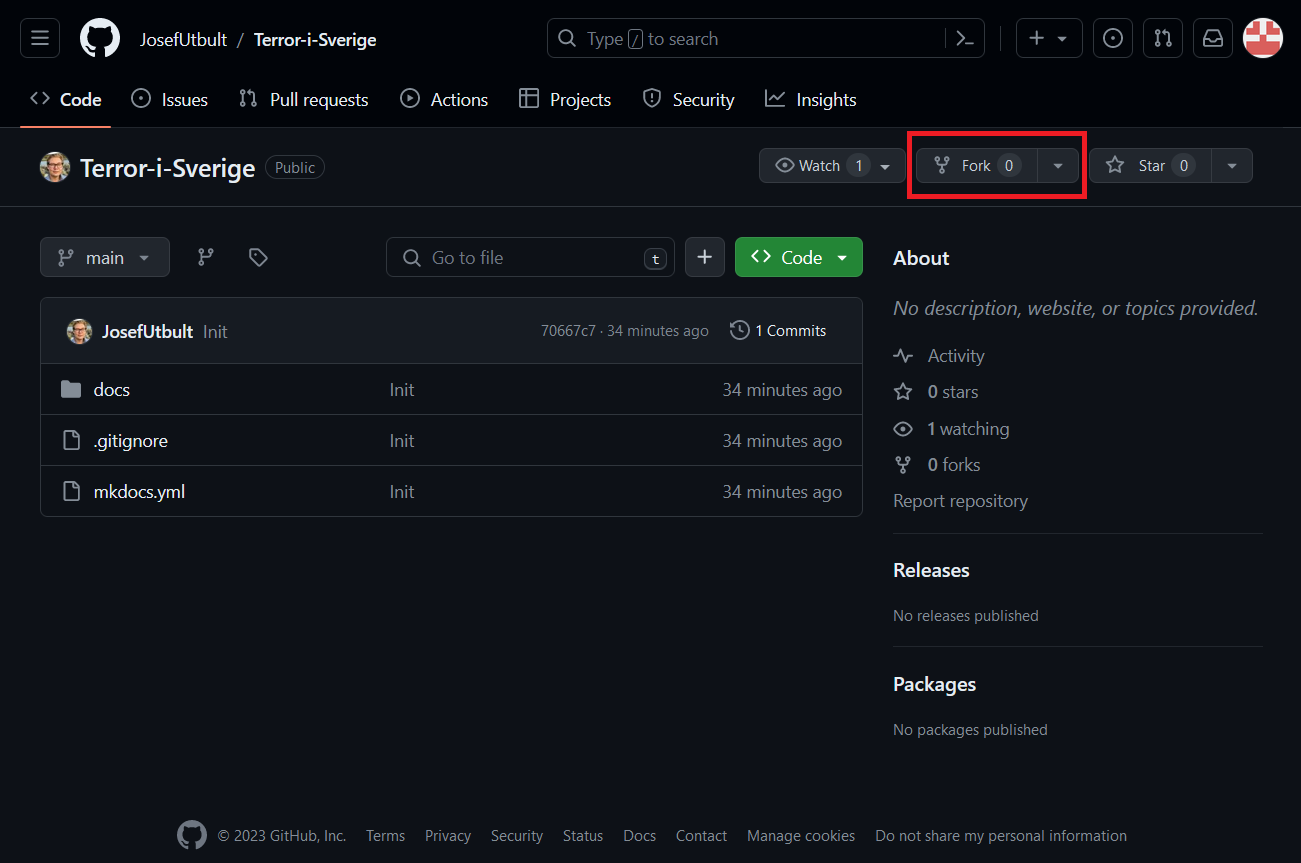
Task: Open the mkdocs.yml file
Action: pos(139,491)
